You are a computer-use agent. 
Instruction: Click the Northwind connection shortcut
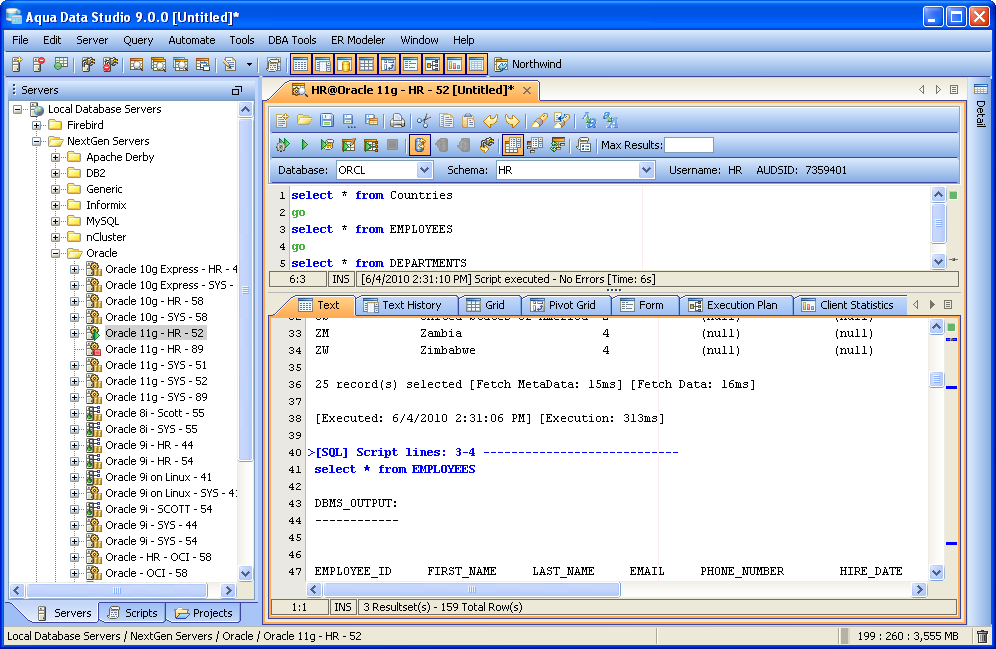tap(528, 64)
